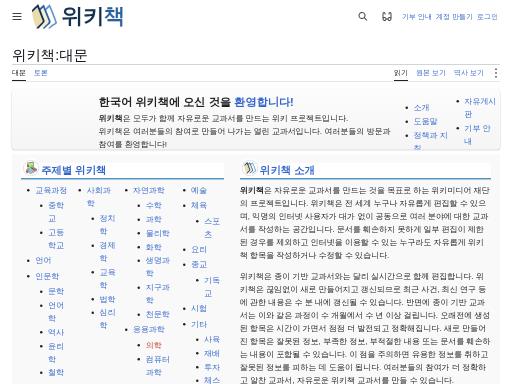The height and width of the screenshot is (384, 512).
Task: Open the 응용과학 category link
Action: (149, 329)
